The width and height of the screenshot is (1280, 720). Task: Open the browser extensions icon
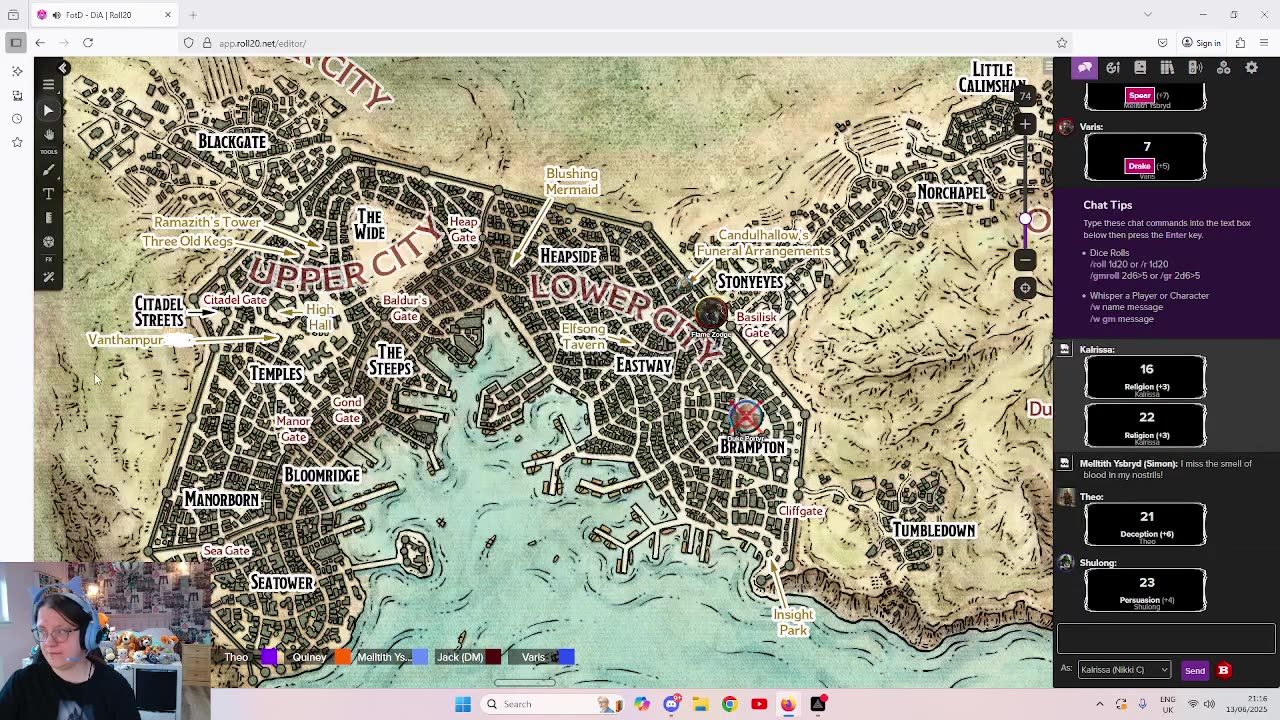tap(1240, 43)
